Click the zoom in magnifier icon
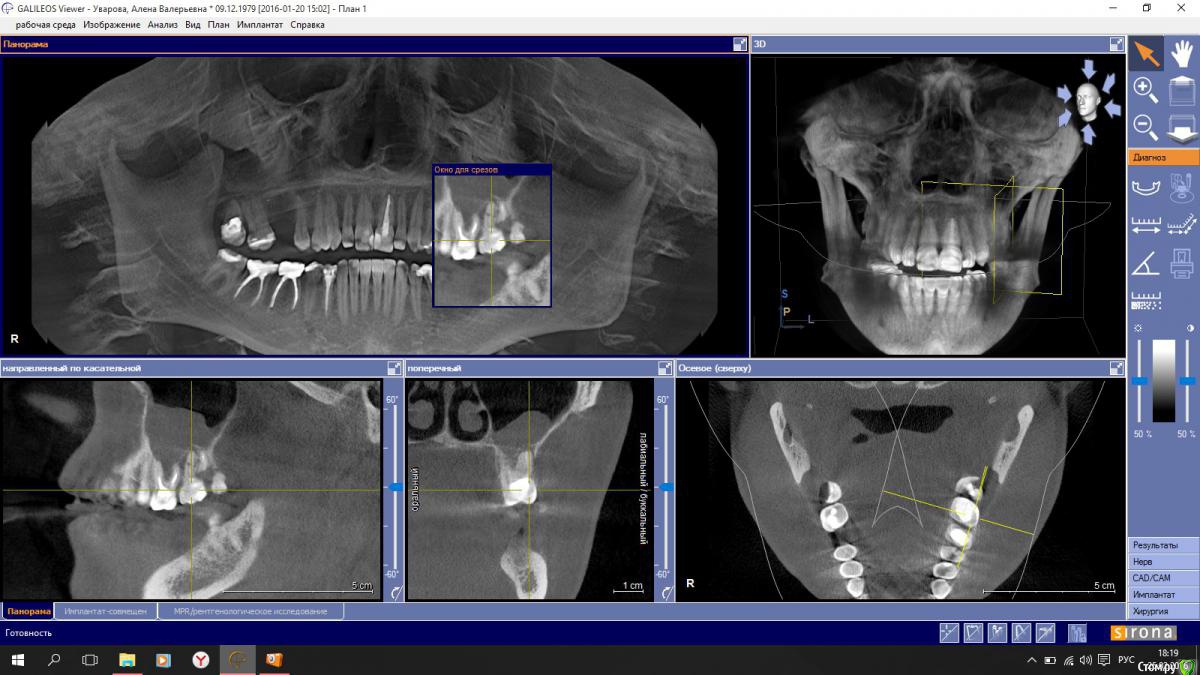This screenshot has height=675, width=1200. point(1146,90)
